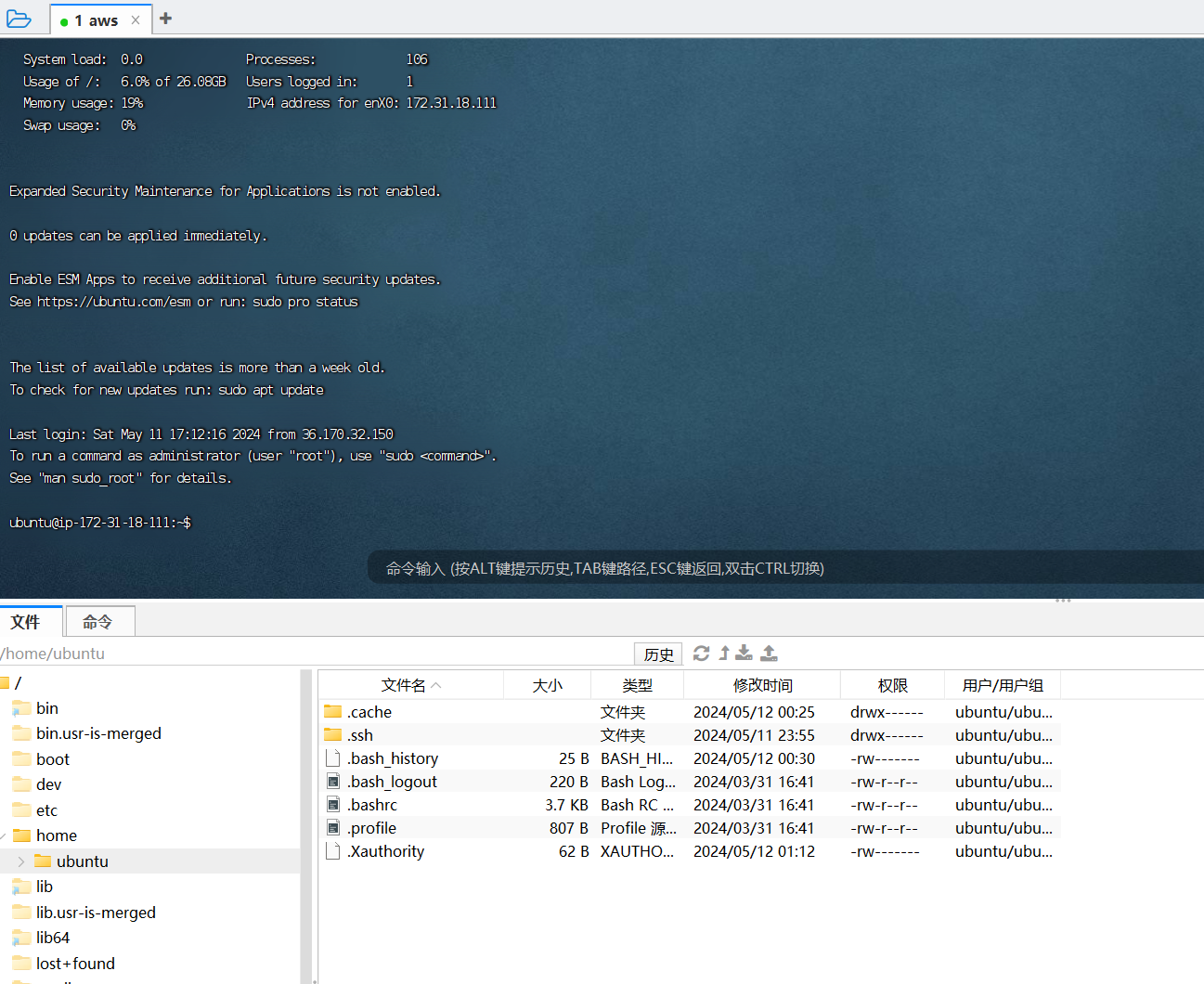Viewport: 1204px width, 984px height.
Task: Close the aws session tab
Action: [136, 19]
